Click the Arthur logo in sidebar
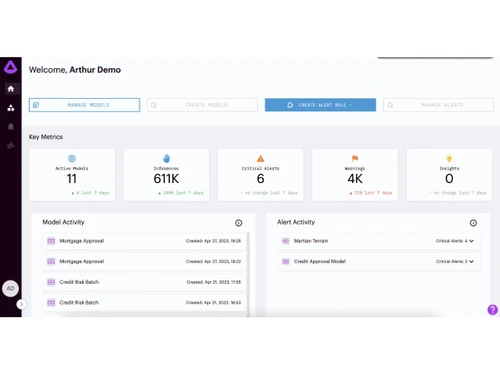Viewport: 500px width, 375px height. pos(11,67)
